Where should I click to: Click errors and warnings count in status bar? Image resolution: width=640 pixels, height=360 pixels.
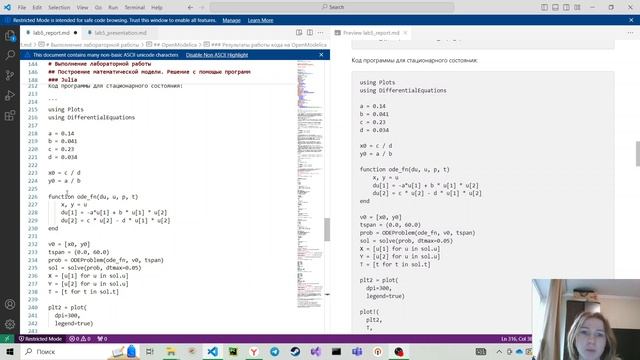click(x=80, y=339)
